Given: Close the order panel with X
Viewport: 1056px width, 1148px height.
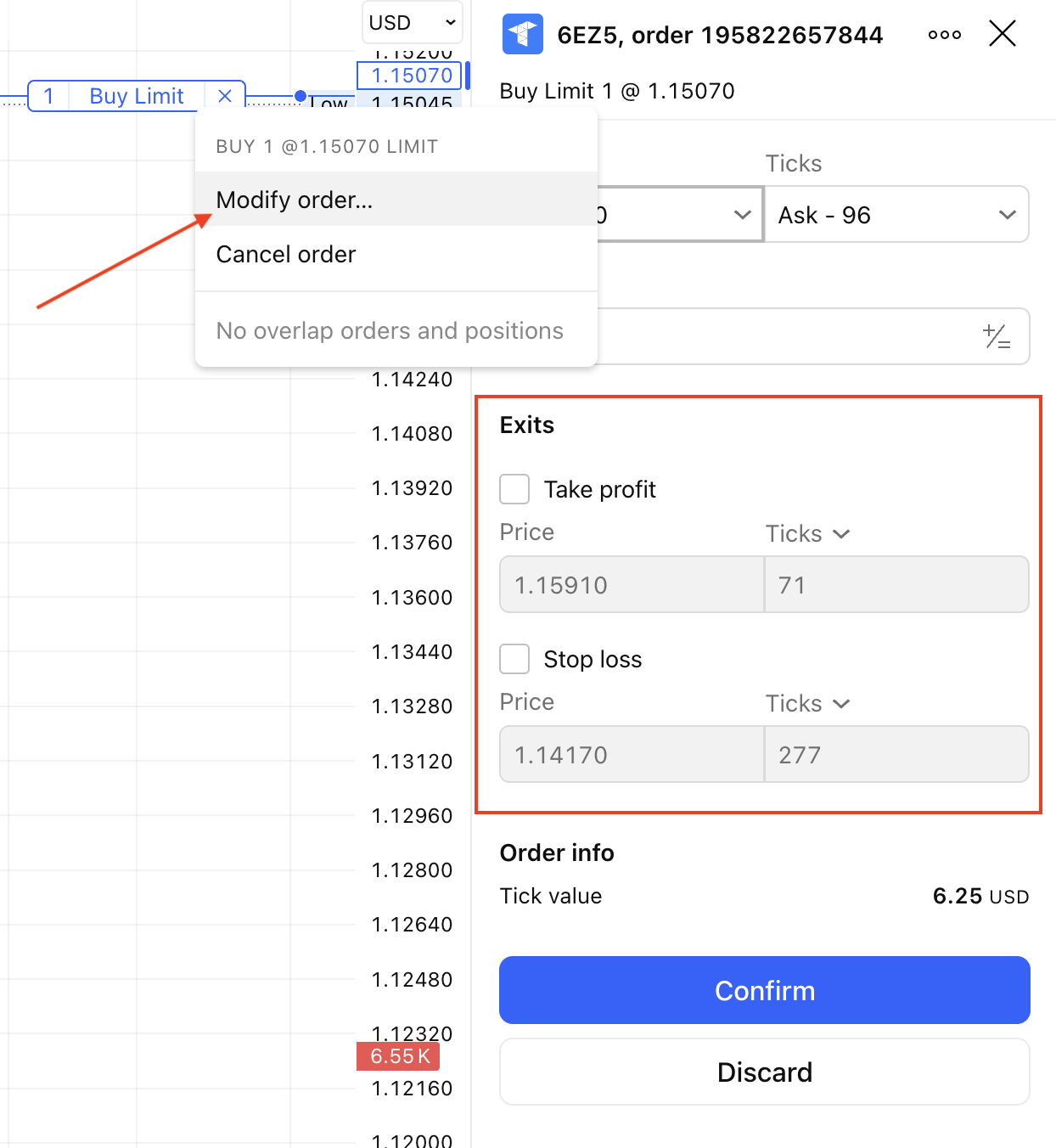Looking at the screenshot, I should click(x=1002, y=35).
